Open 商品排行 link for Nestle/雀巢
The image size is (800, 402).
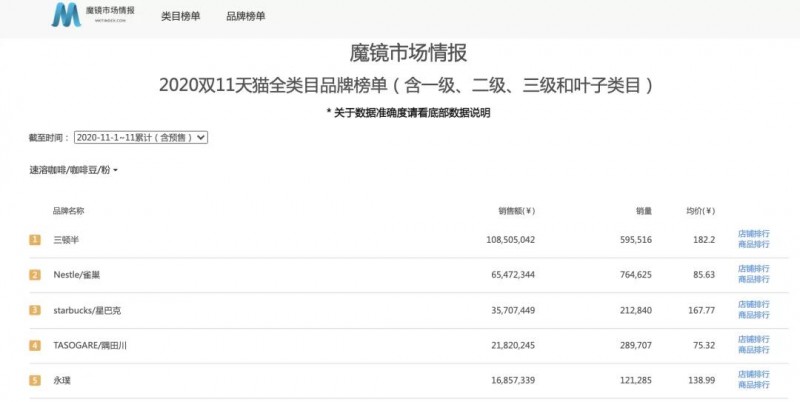click(x=754, y=279)
